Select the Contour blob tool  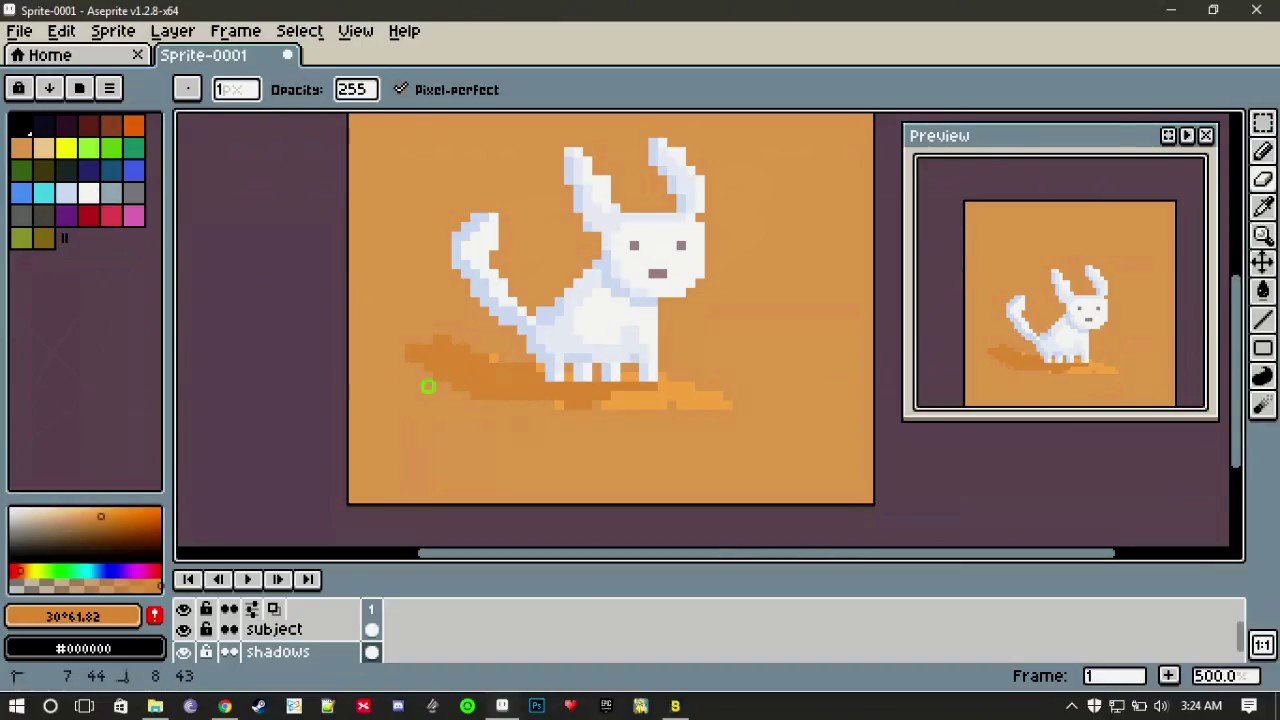tap(1262, 376)
